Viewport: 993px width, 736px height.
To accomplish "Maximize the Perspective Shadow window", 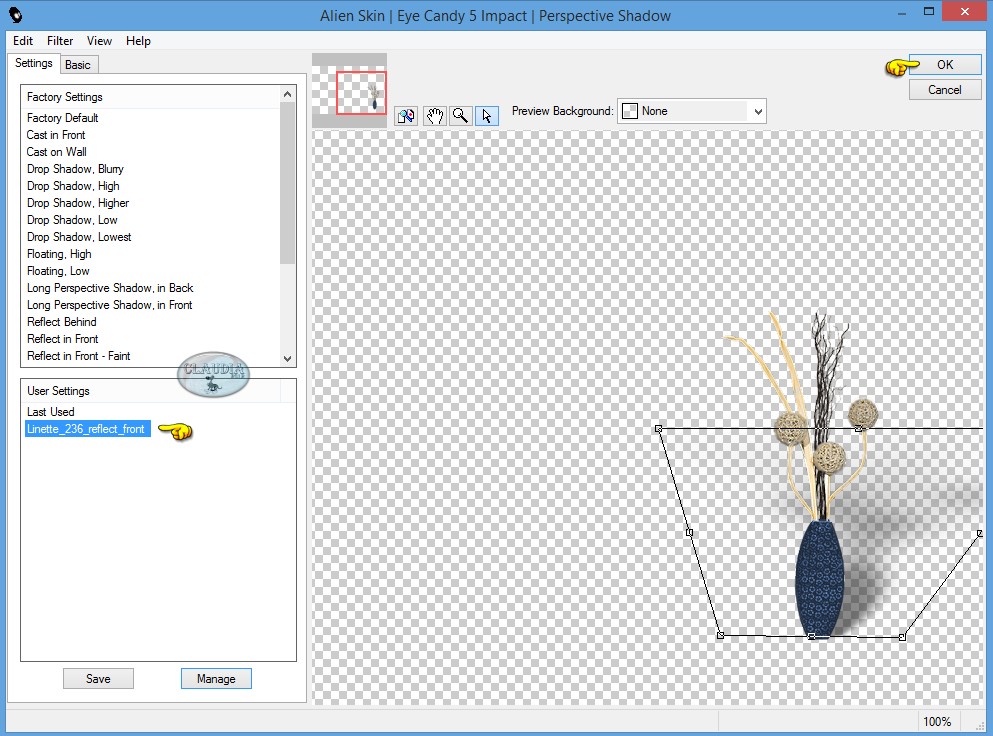I will tap(928, 12).
